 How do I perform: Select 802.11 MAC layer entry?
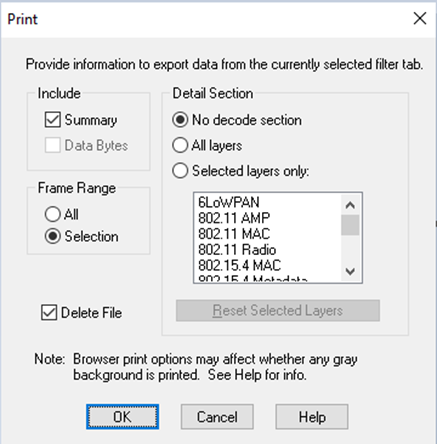[x=234, y=234]
